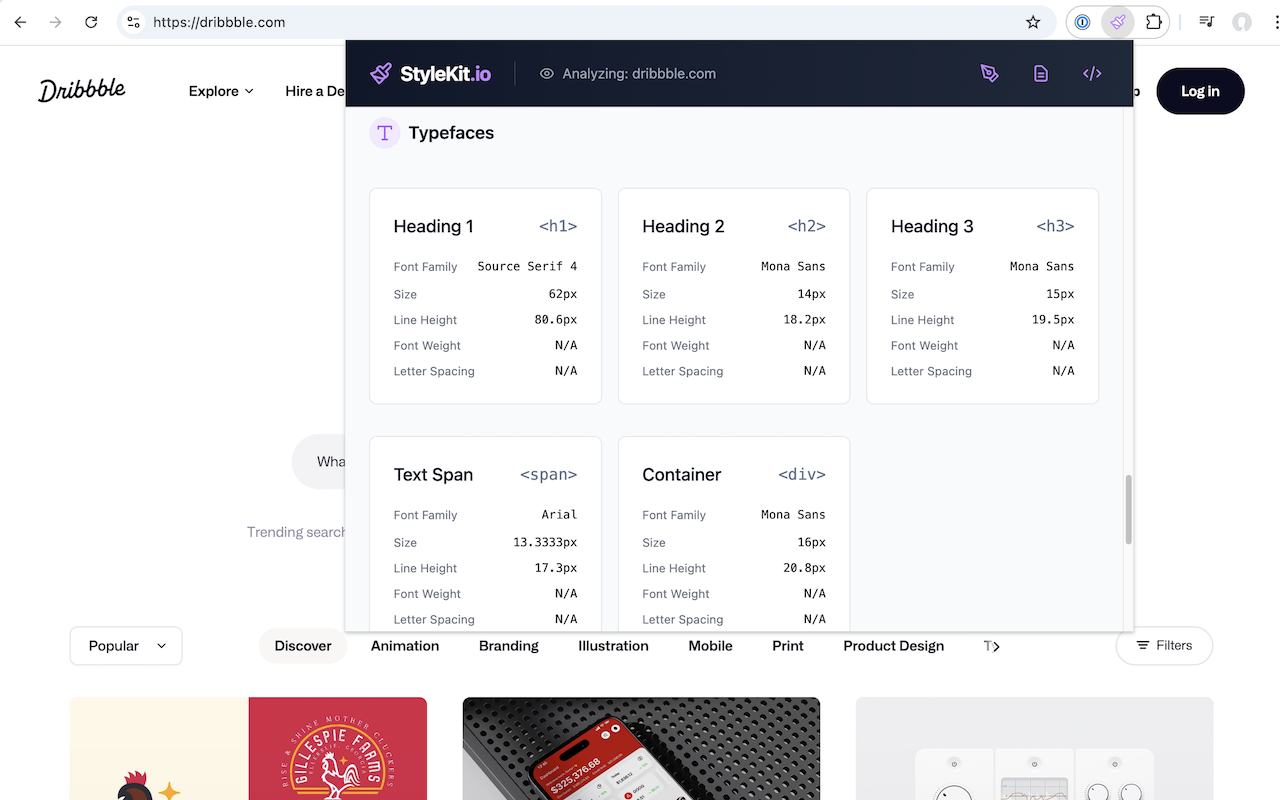Viewport: 1280px width, 800px height.
Task: Open the StyleKit document report view
Action: point(1041,73)
